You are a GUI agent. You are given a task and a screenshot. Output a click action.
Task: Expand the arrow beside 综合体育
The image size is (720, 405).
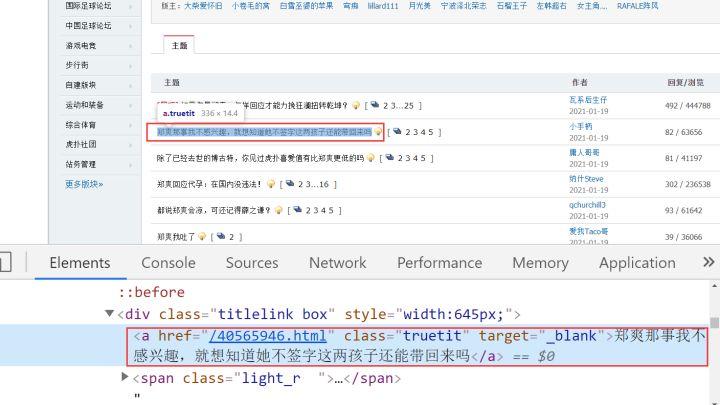pos(130,125)
